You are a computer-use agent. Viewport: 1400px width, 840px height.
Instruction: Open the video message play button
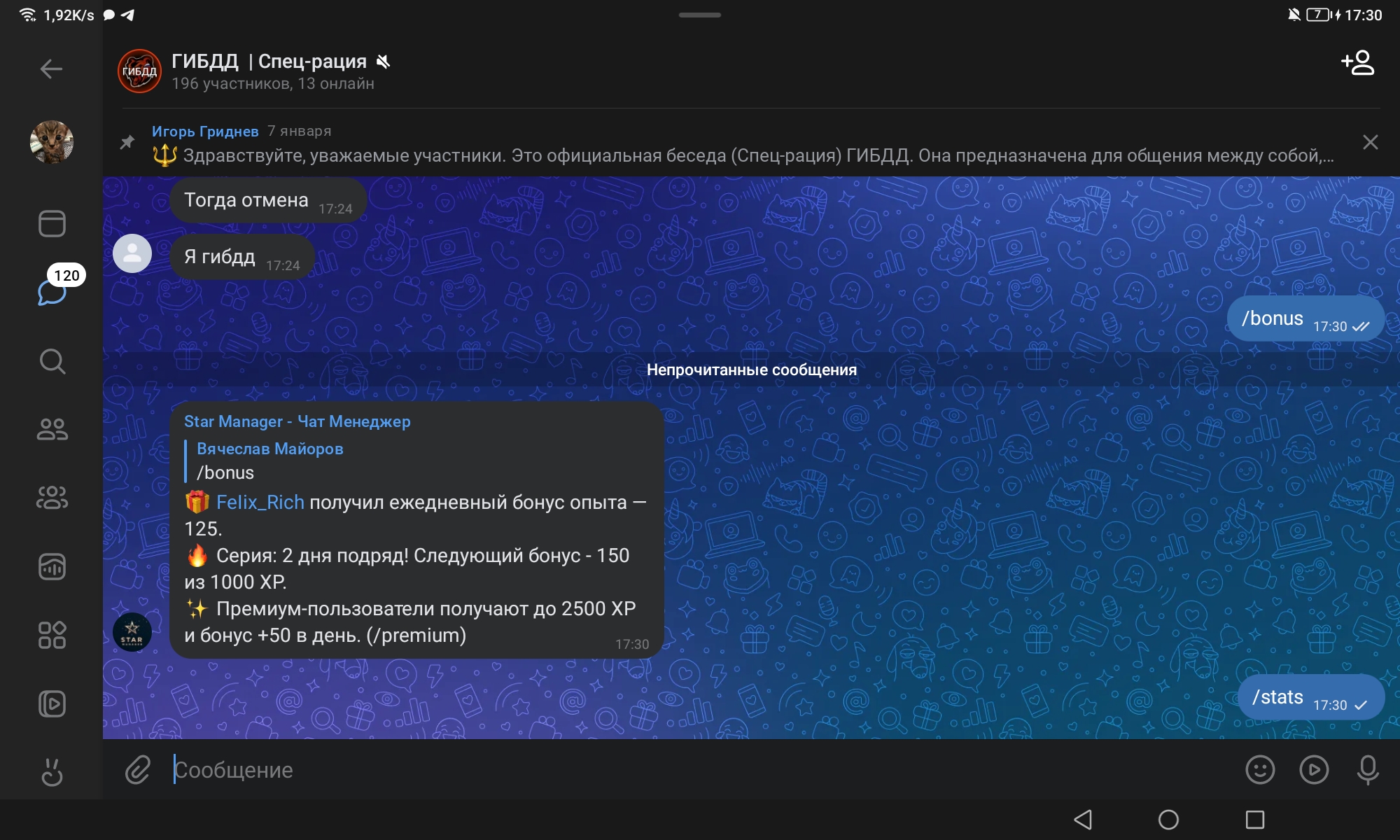click(x=1314, y=770)
